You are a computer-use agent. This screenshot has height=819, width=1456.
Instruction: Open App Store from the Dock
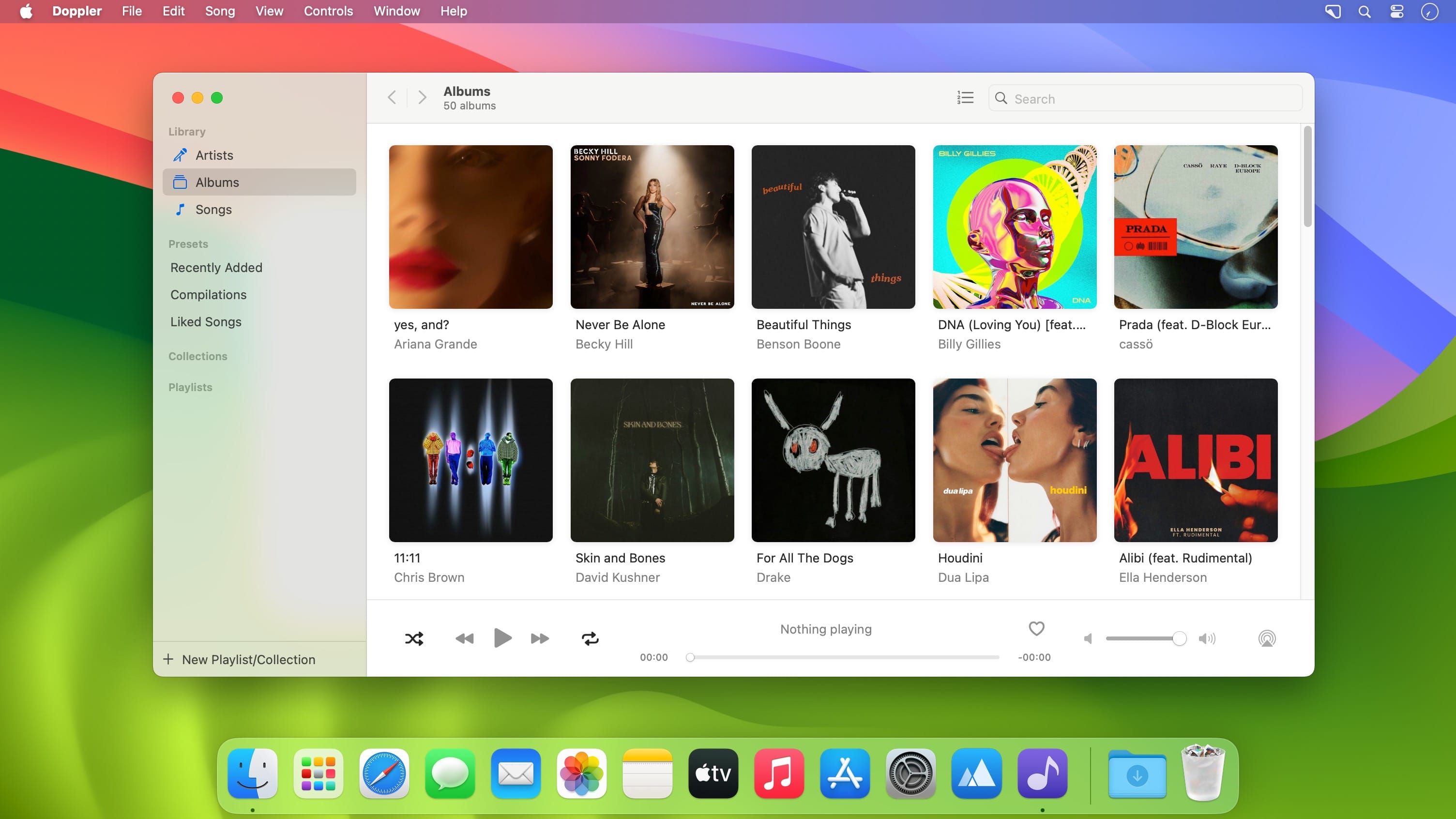845,773
